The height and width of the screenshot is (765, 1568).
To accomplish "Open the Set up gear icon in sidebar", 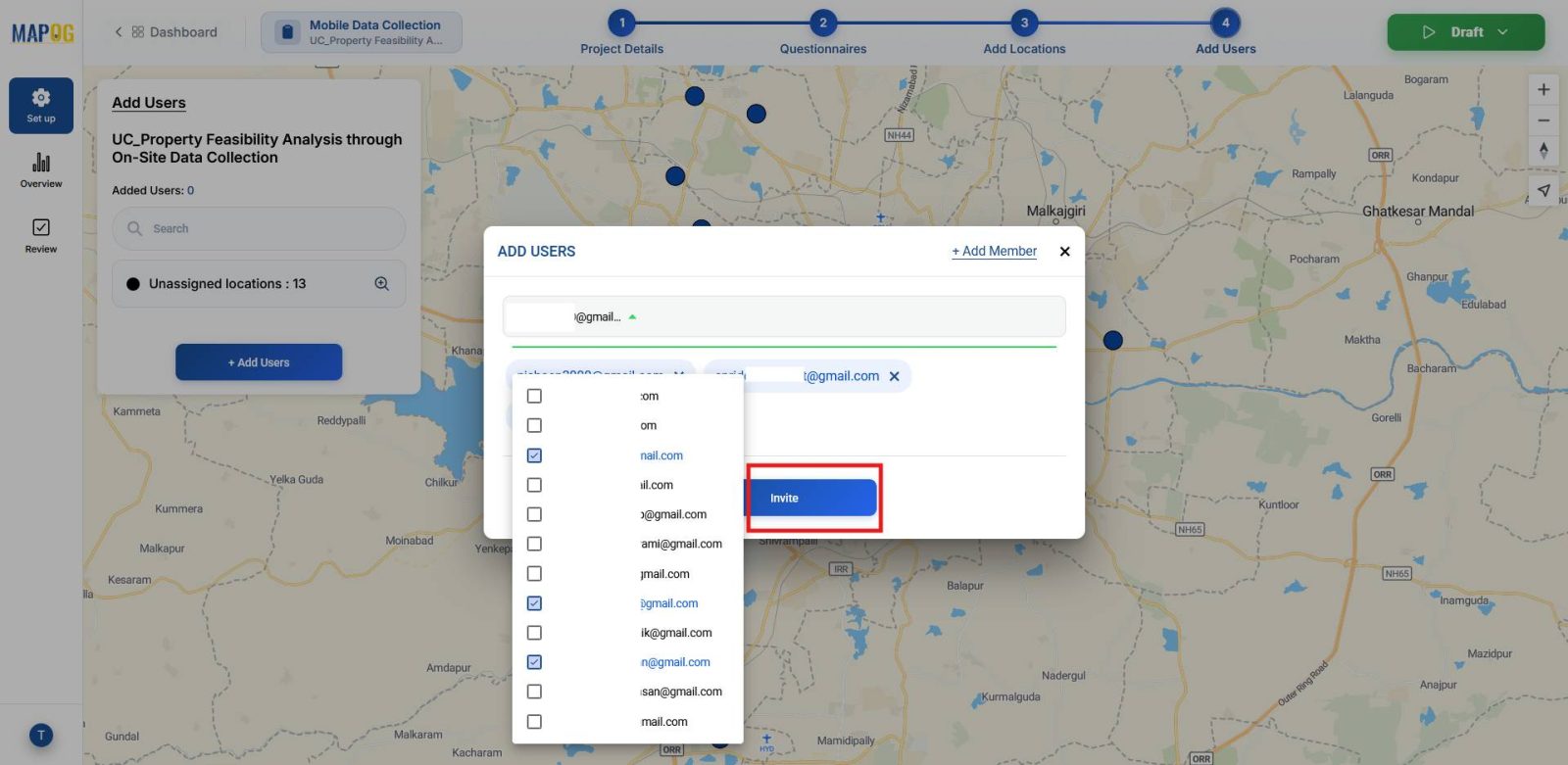I will click(x=41, y=105).
